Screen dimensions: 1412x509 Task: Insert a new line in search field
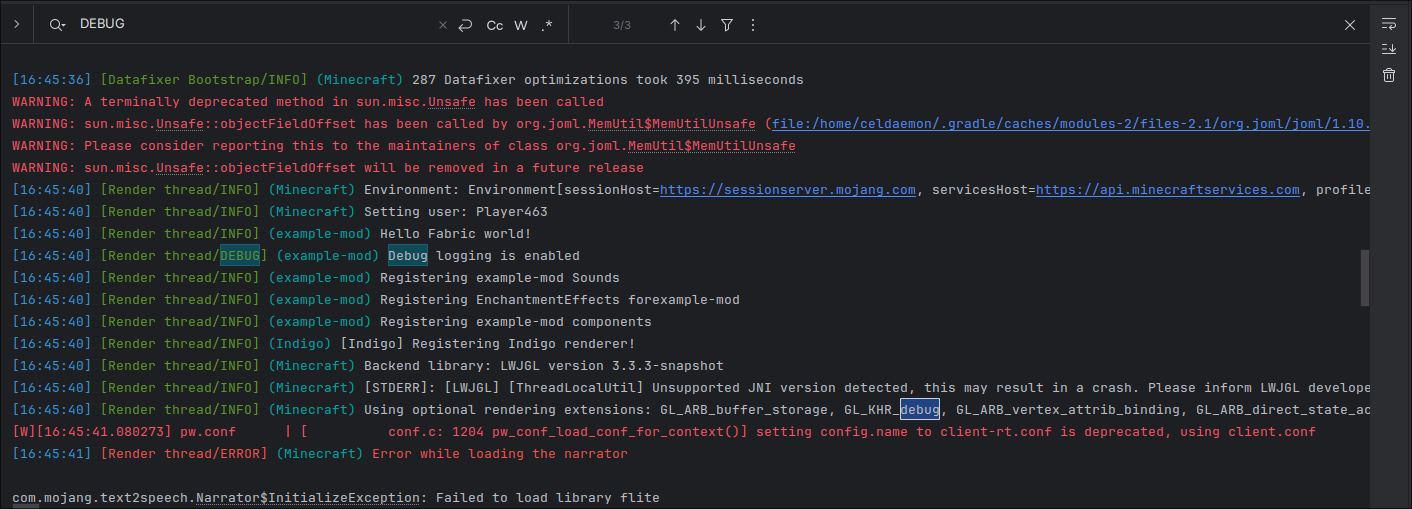pyautogui.click(x=465, y=25)
